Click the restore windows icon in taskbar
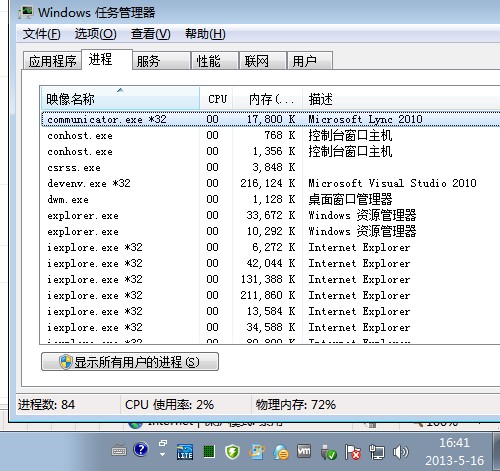Screen dimensions: 500x471 point(163,443)
